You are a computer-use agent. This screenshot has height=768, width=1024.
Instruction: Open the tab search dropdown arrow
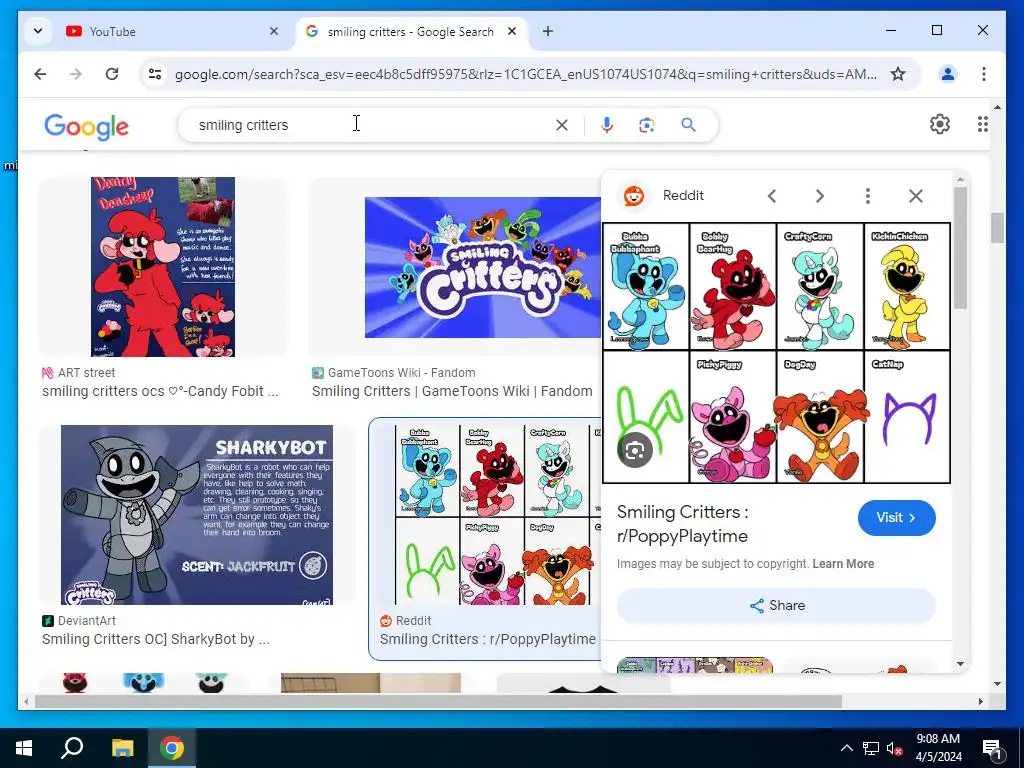coord(38,31)
